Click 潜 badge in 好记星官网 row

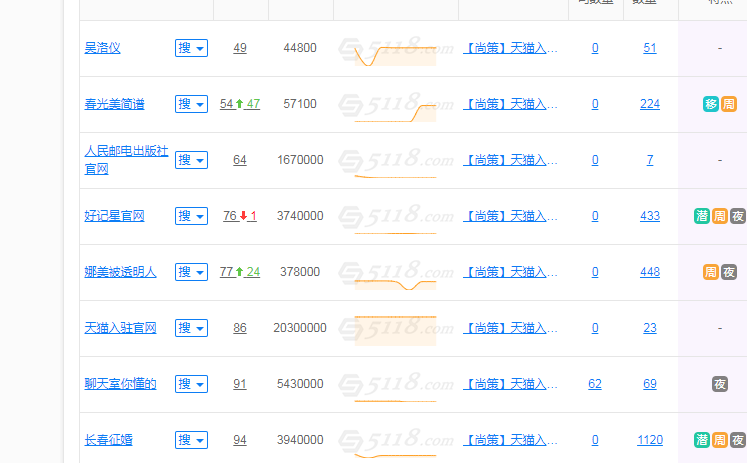[x=702, y=216]
